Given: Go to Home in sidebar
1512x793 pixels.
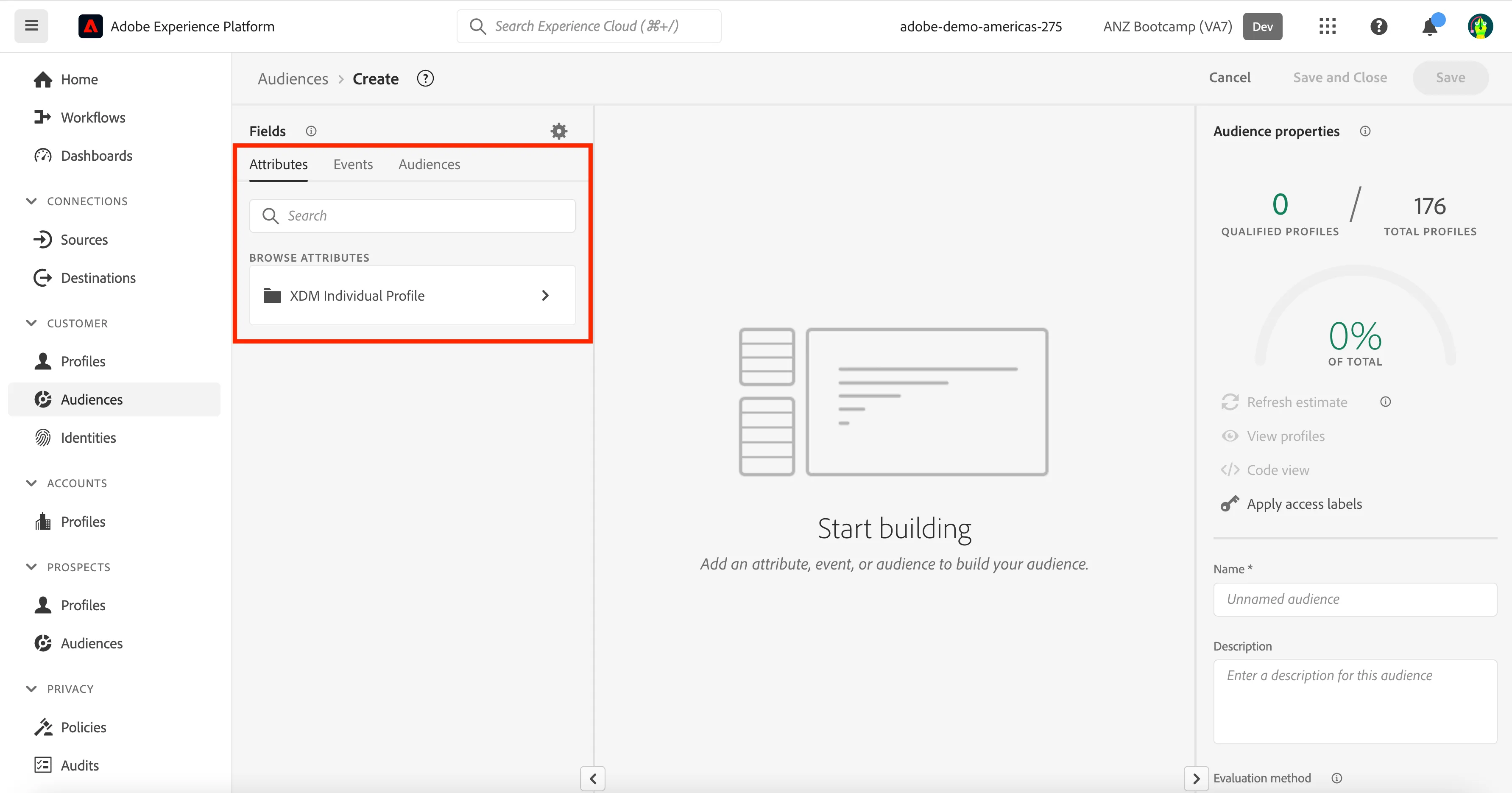Looking at the screenshot, I should [x=79, y=79].
